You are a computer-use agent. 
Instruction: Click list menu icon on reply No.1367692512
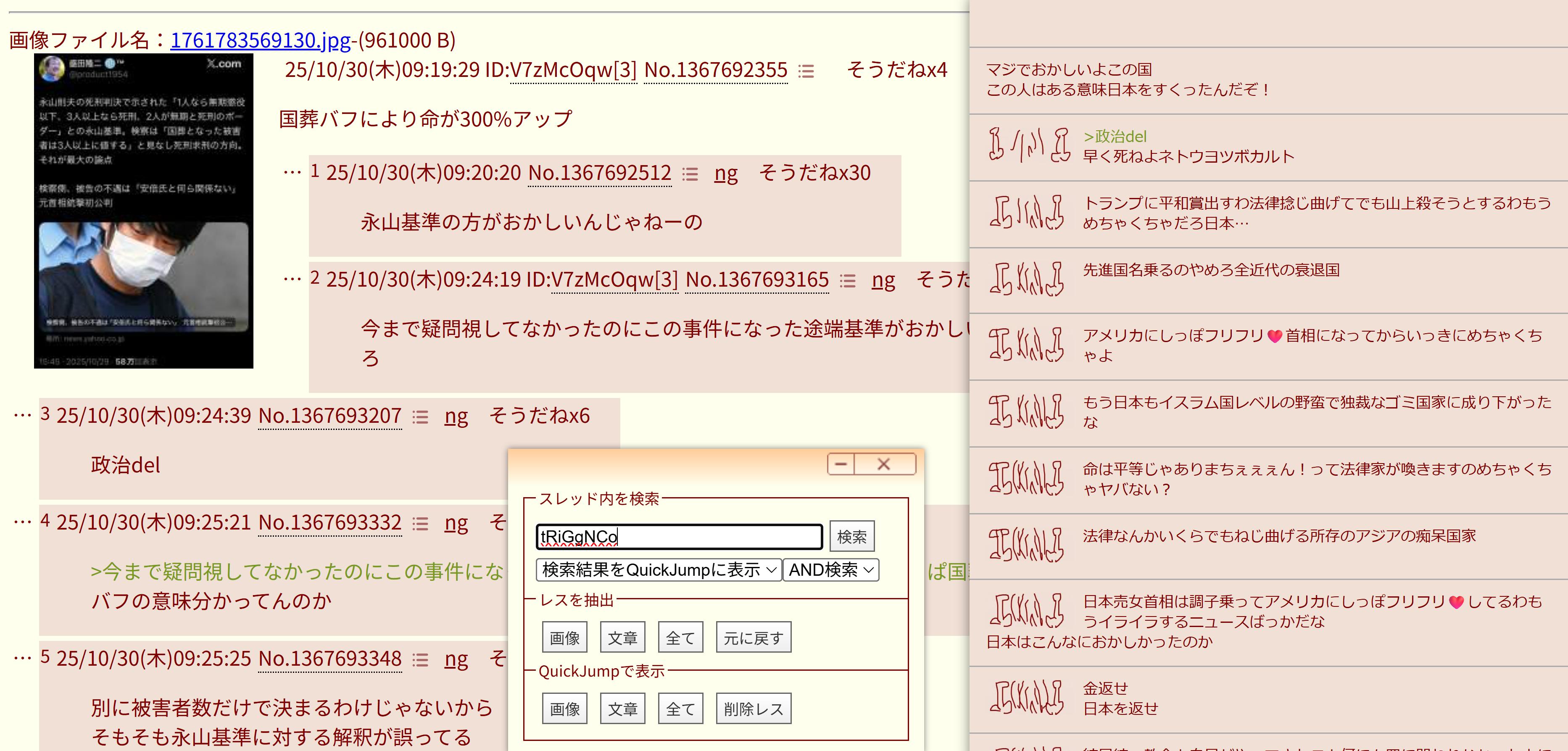click(x=690, y=175)
